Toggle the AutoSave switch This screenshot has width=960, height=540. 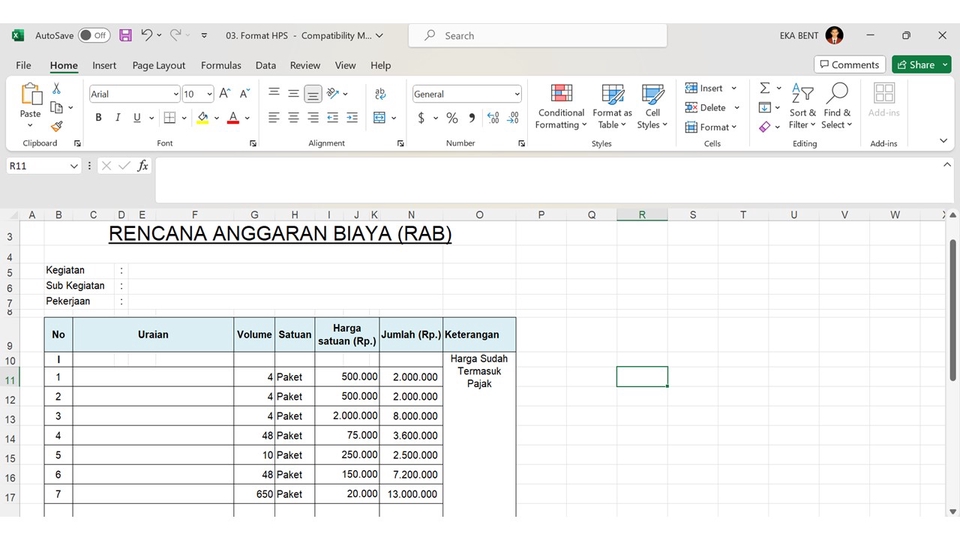coord(94,36)
